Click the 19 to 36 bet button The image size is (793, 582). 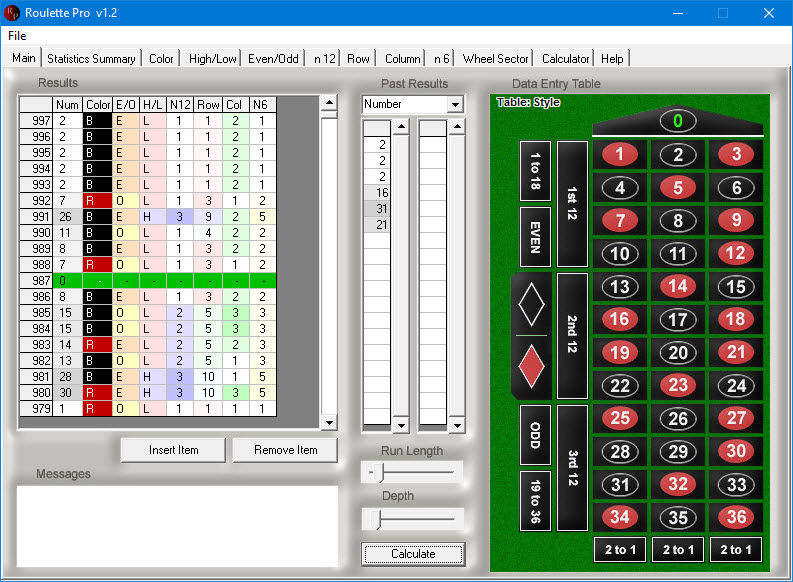point(535,501)
